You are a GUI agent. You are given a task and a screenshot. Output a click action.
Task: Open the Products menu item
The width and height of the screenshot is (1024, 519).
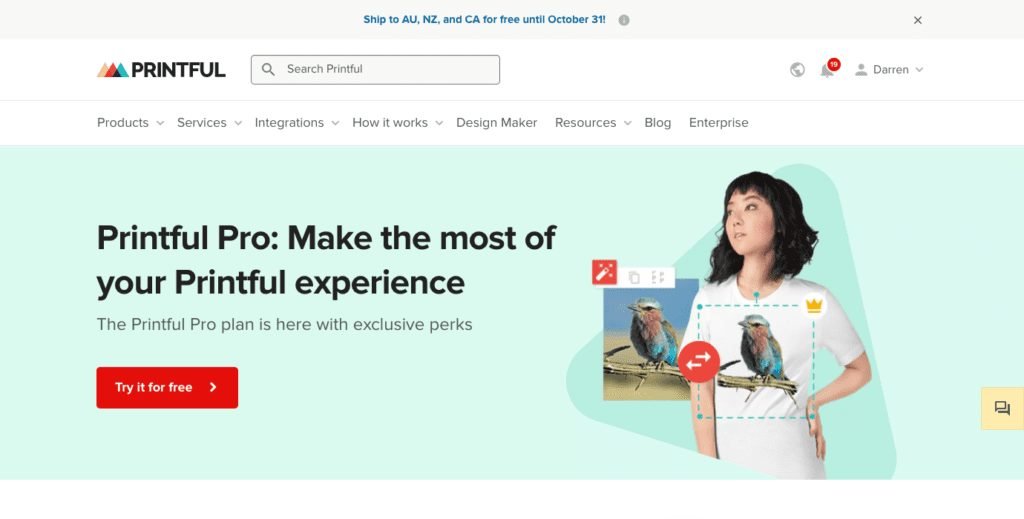(123, 123)
